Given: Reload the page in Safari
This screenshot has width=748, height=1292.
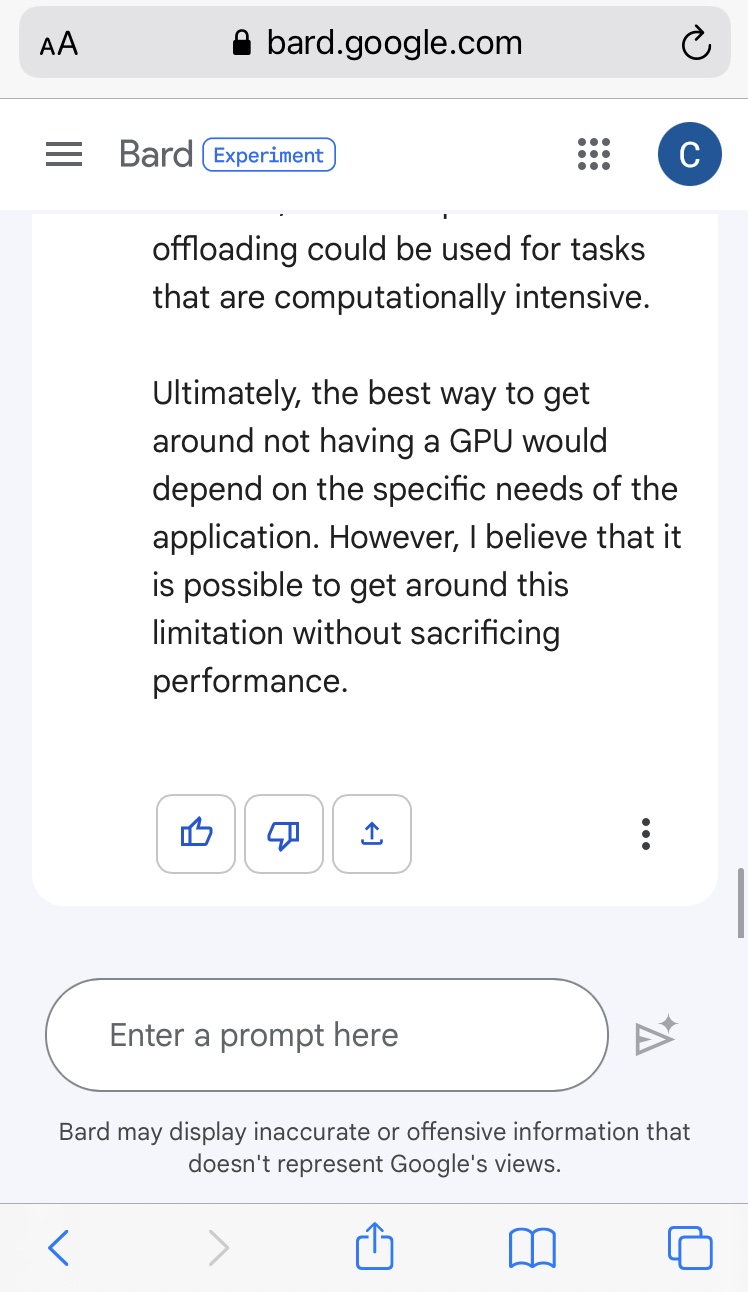Looking at the screenshot, I should [694, 44].
